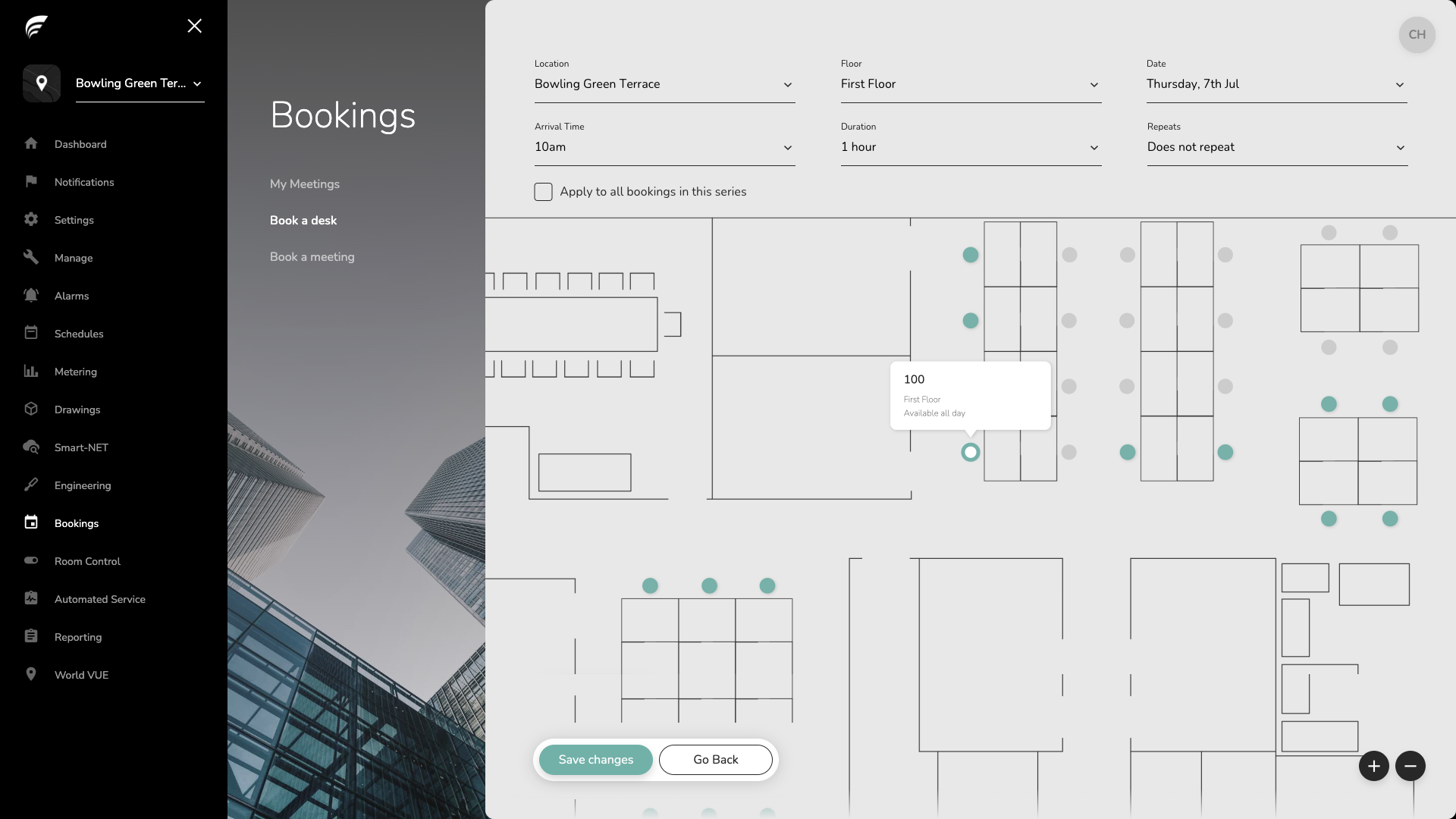Select Book a desk menu item
Image resolution: width=1456 pixels, height=819 pixels.
tap(303, 221)
